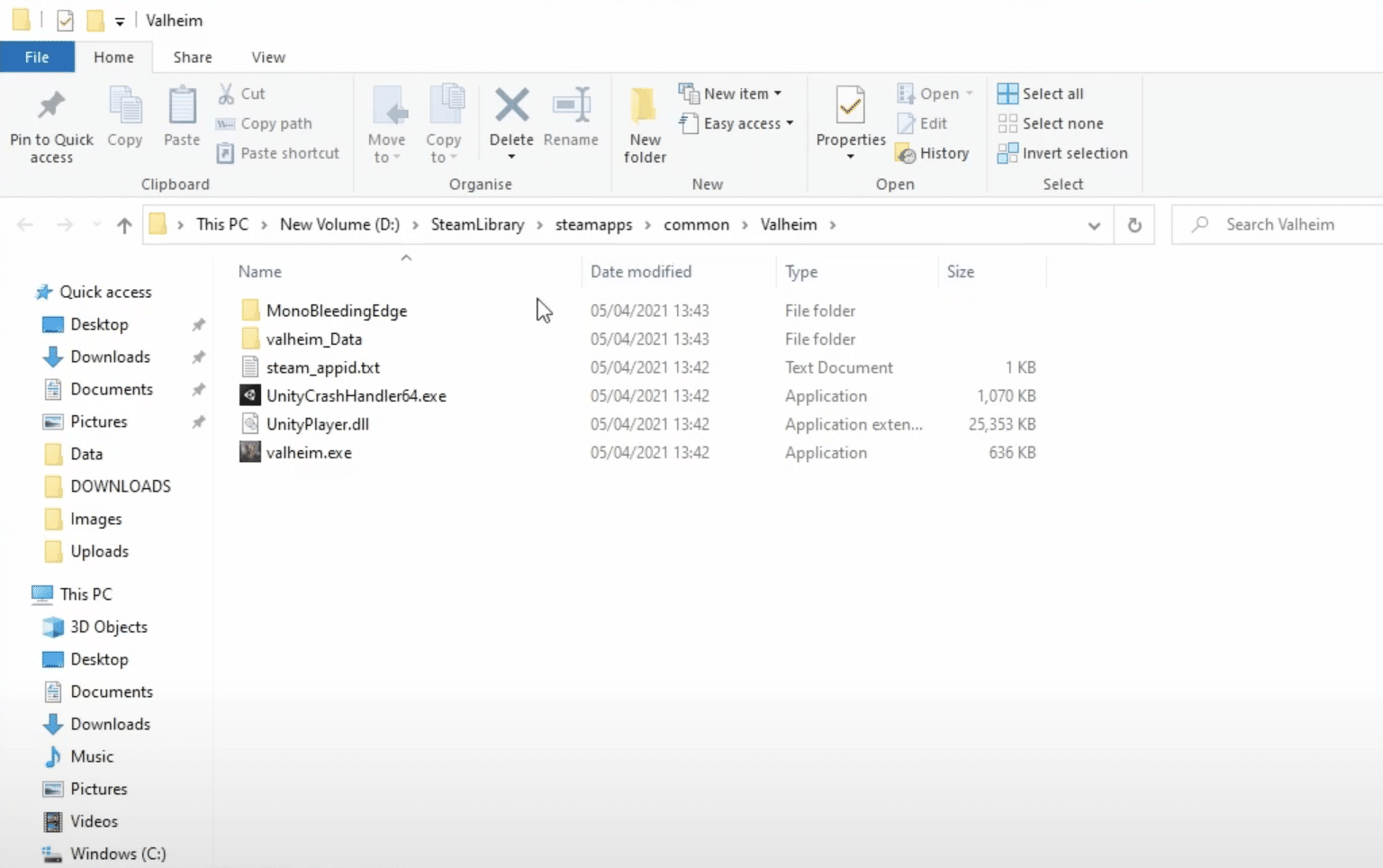Sort files by Date modified column
Image resolution: width=1383 pixels, height=868 pixels.
(641, 271)
